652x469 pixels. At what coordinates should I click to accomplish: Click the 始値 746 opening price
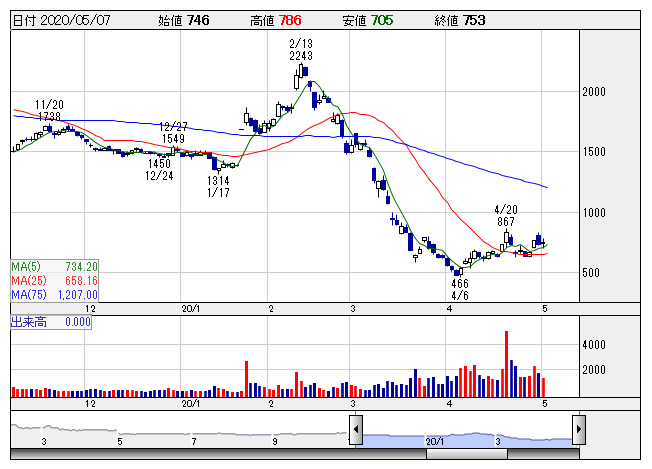coord(184,20)
